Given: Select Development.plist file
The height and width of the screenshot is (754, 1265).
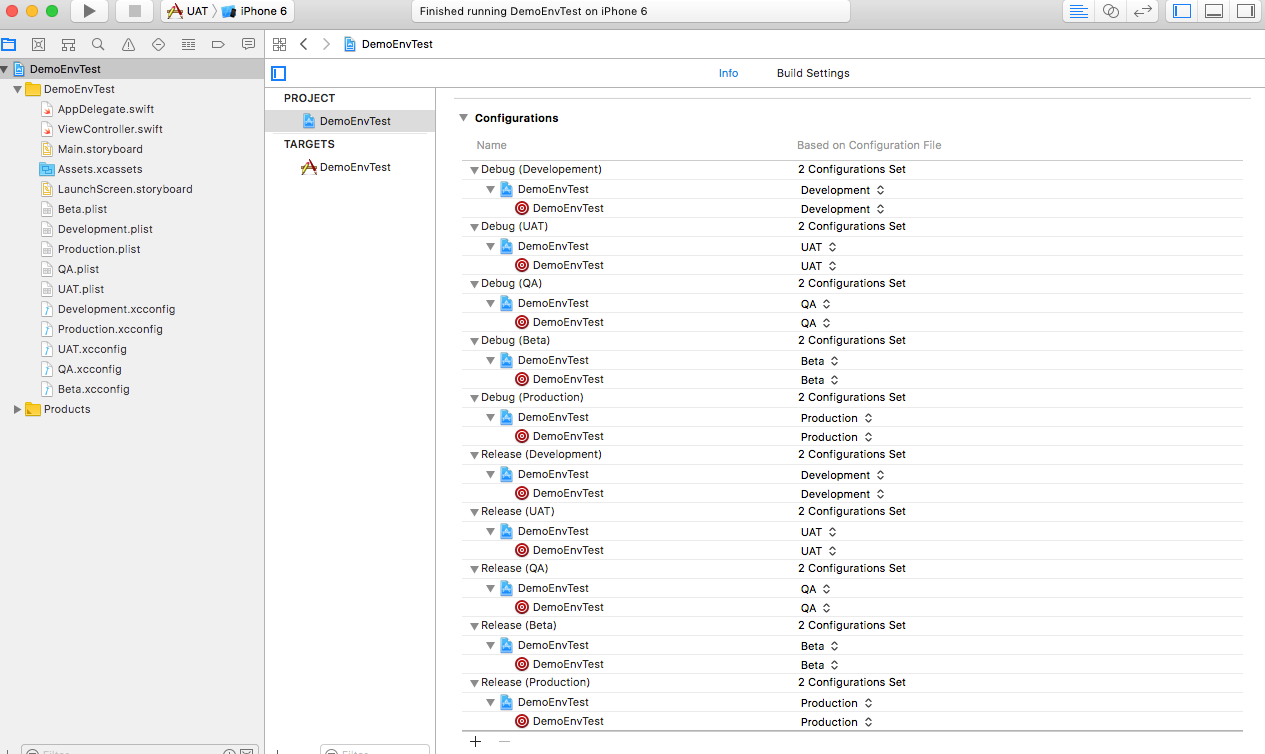Looking at the screenshot, I should tap(105, 229).
